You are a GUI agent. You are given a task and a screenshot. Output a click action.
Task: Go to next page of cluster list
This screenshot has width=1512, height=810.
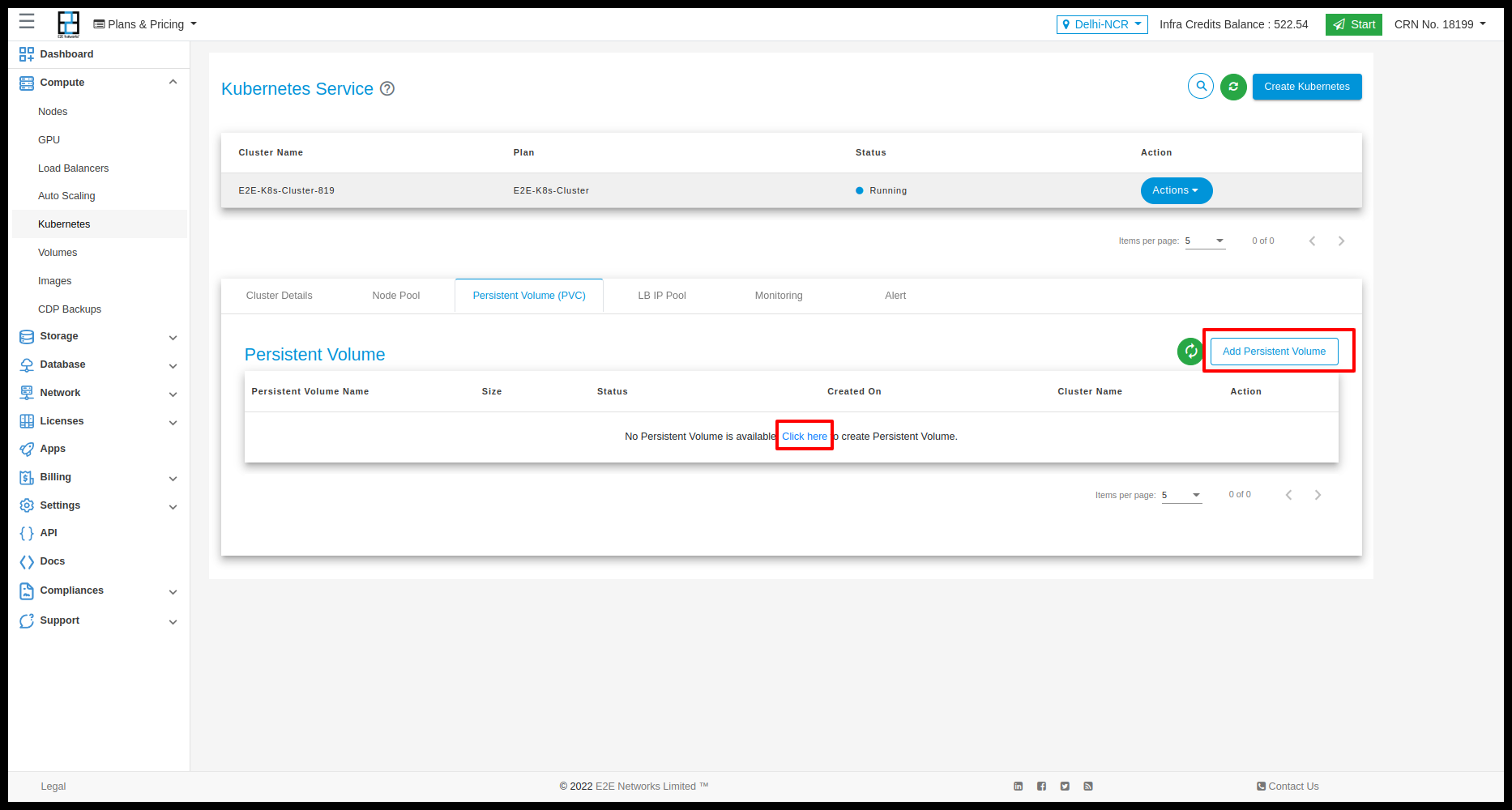(x=1341, y=241)
